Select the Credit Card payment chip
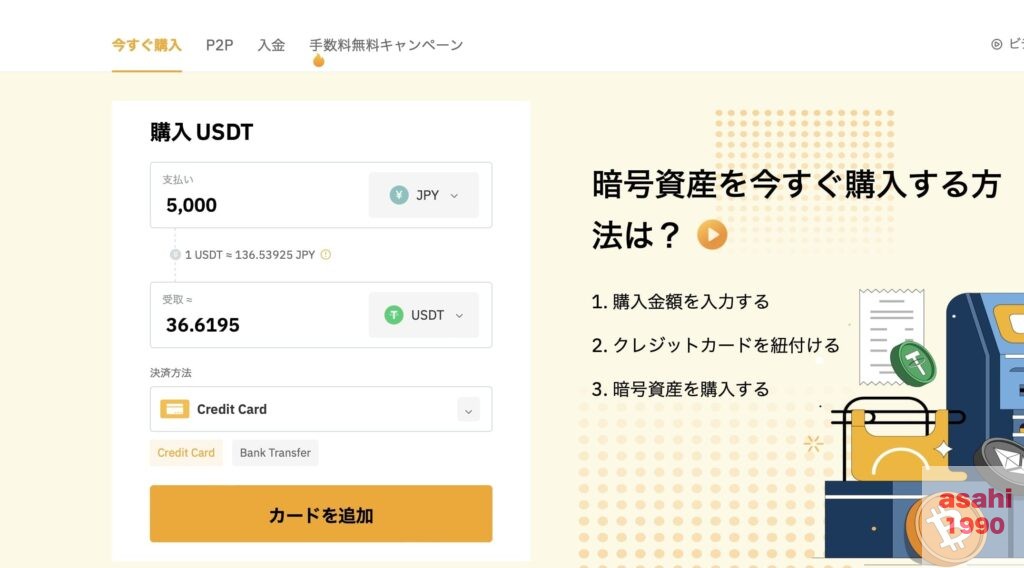Image resolution: width=1024 pixels, height=568 pixels. click(186, 452)
